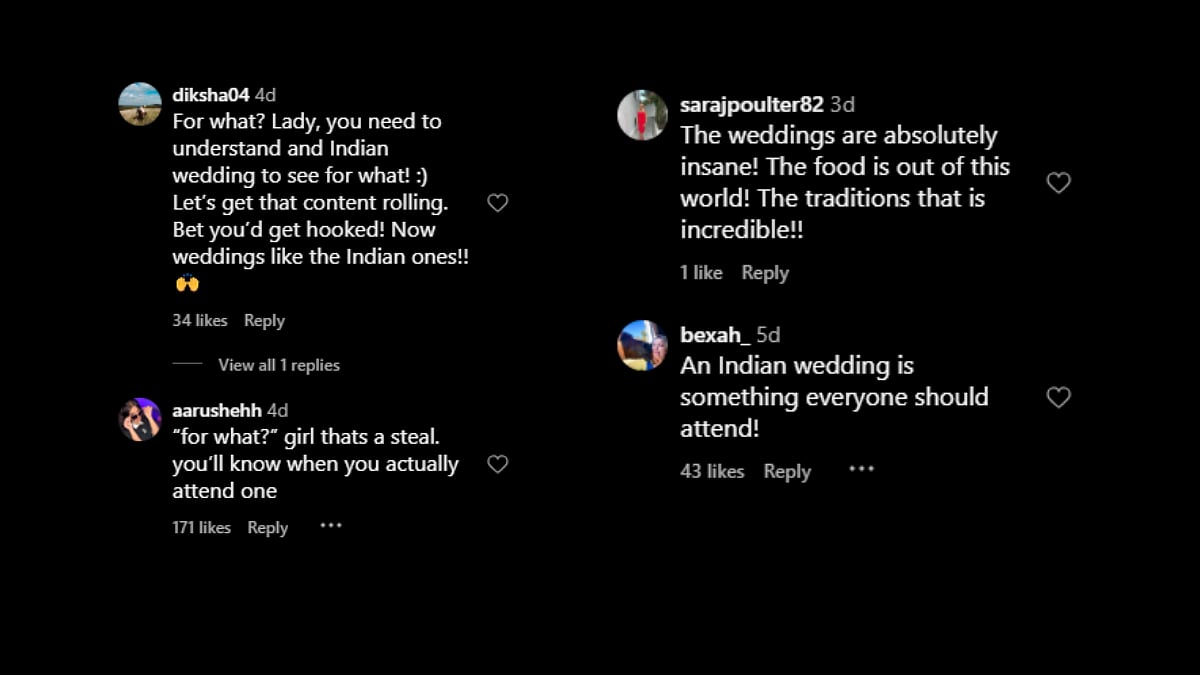Screen dimensions: 1200x675
Task: Open sarajpoulter82's profile picture
Action: click(642, 115)
